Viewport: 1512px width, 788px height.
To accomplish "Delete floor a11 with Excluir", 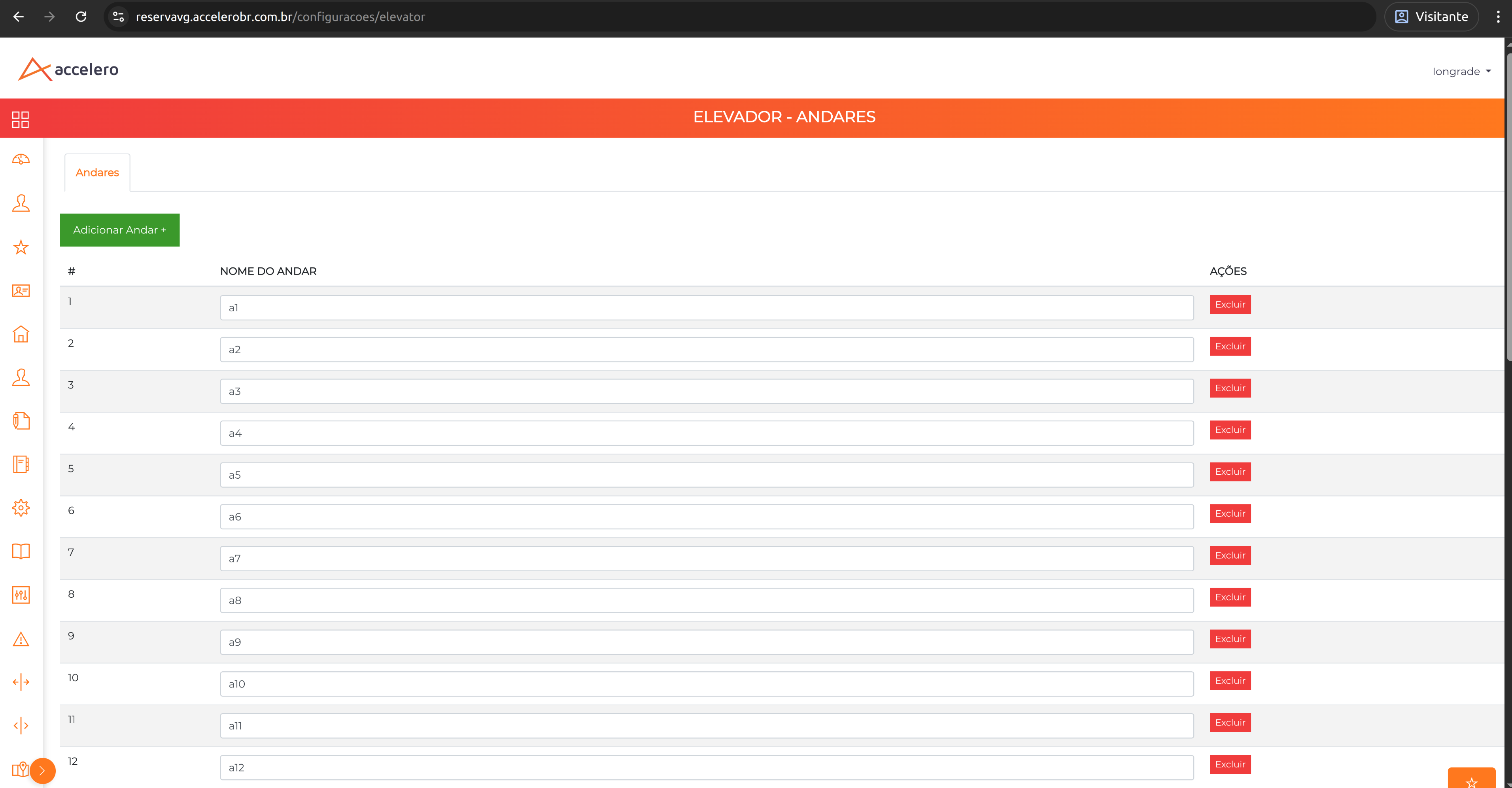I will pyautogui.click(x=1230, y=723).
